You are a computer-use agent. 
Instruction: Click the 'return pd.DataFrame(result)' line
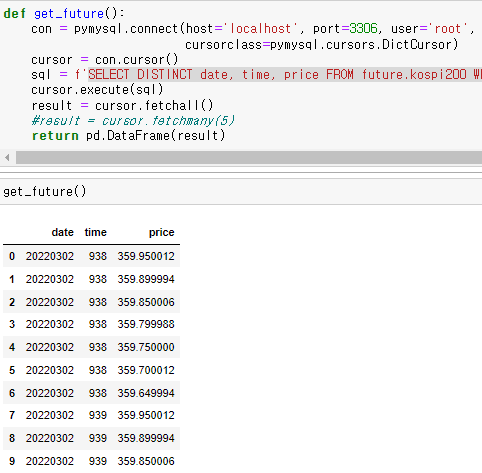(x=128, y=136)
